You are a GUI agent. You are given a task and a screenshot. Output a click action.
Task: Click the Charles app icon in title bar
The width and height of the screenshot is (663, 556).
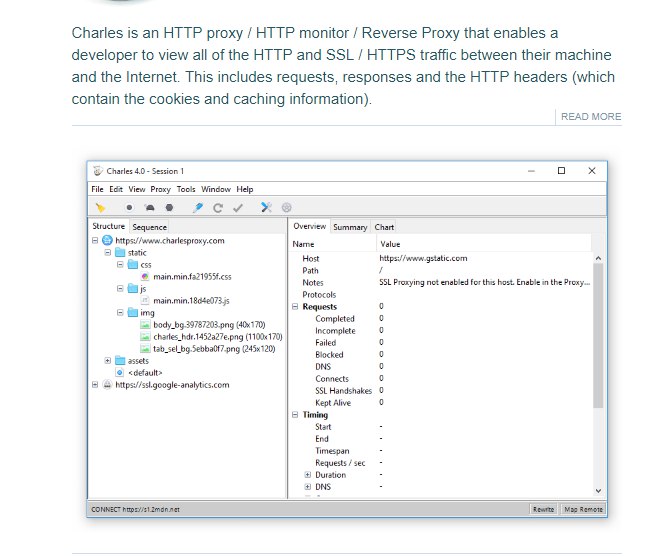click(98, 171)
